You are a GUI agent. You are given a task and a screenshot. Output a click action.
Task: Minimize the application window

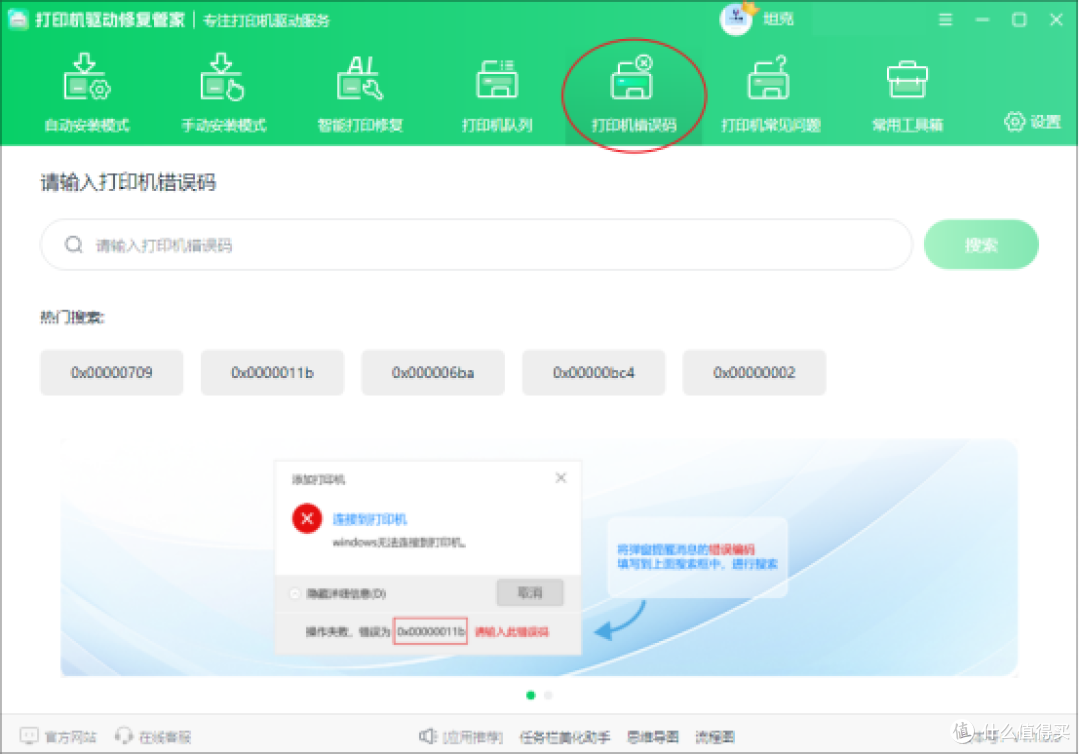click(983, 19)
